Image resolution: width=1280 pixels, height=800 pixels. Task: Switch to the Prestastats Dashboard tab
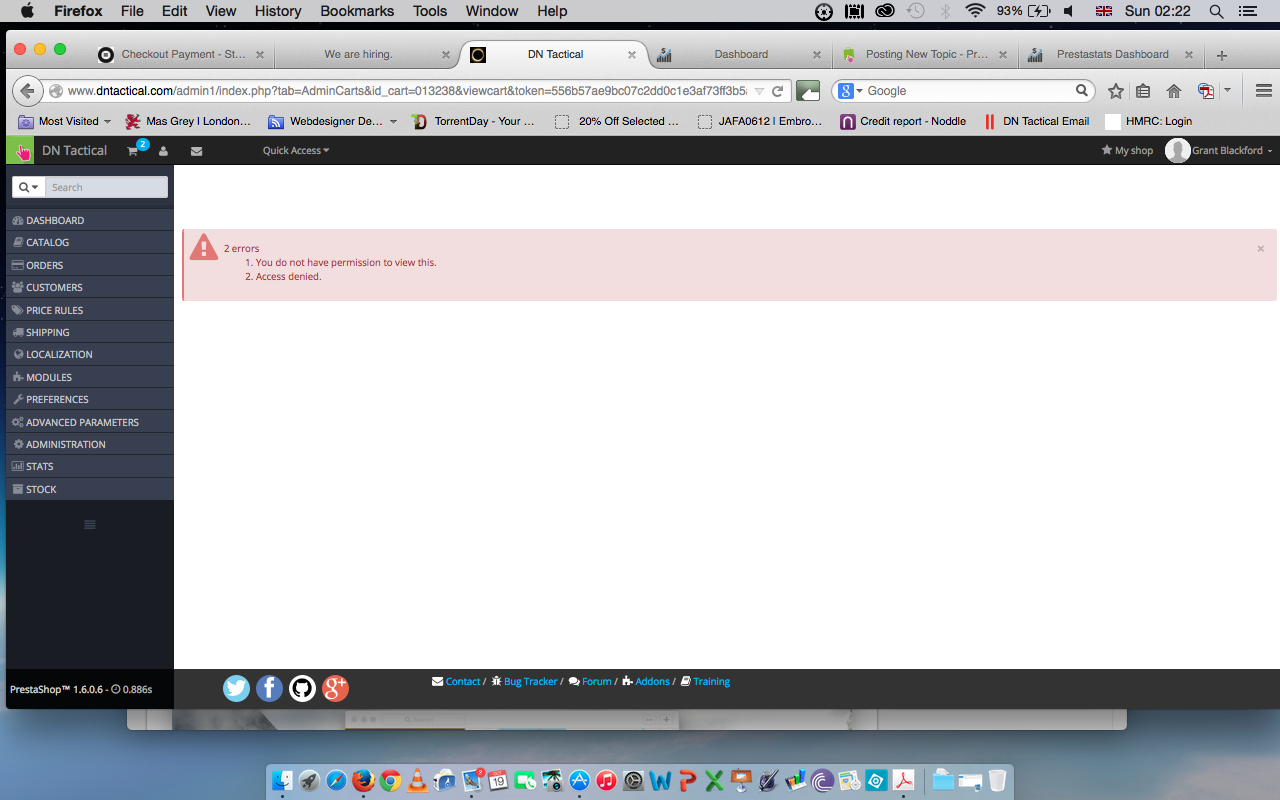(1112, 55)
